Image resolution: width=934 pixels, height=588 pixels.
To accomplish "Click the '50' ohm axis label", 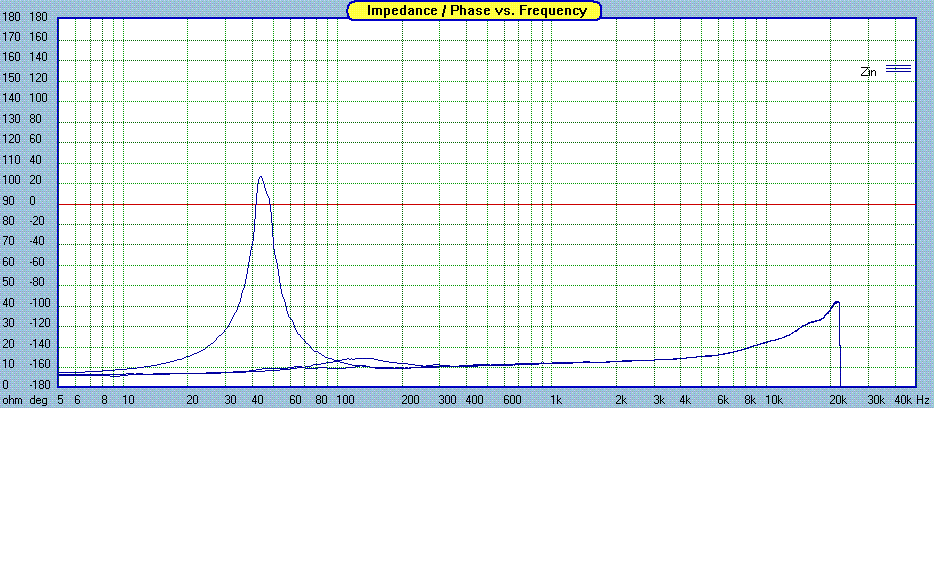I will point(8,282).
